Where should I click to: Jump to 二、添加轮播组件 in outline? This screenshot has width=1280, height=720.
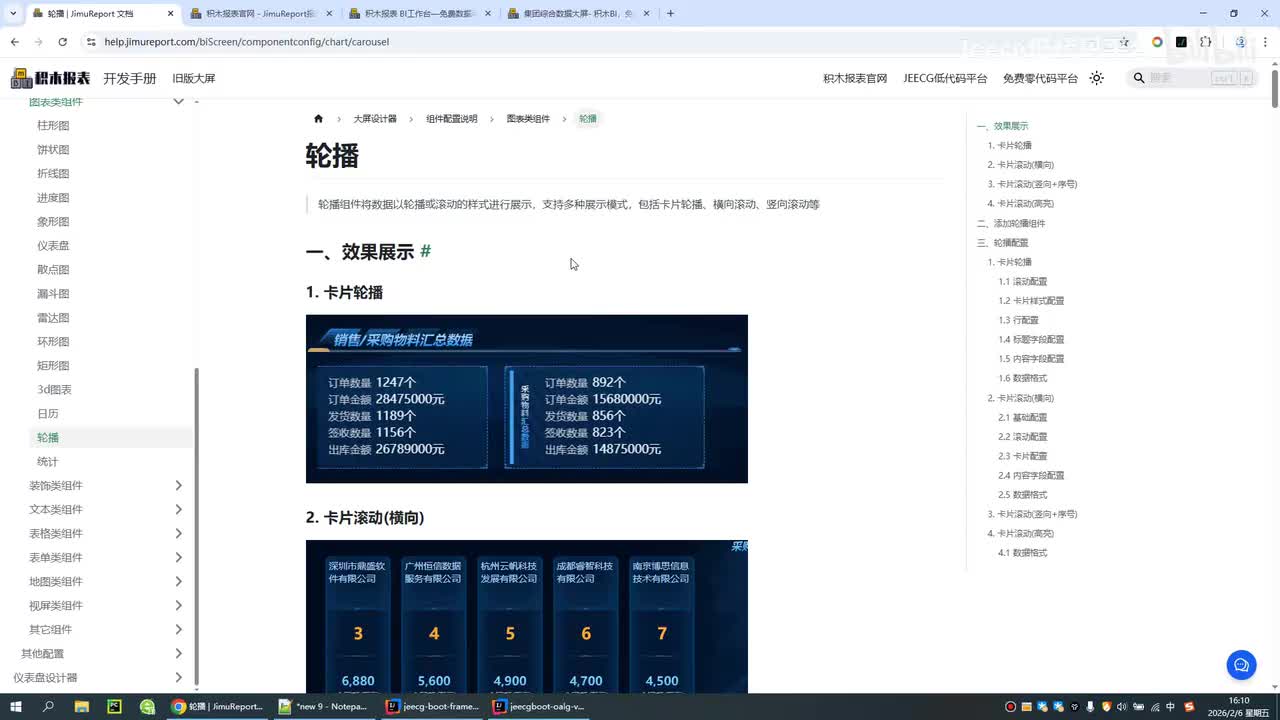point(1011,223)
